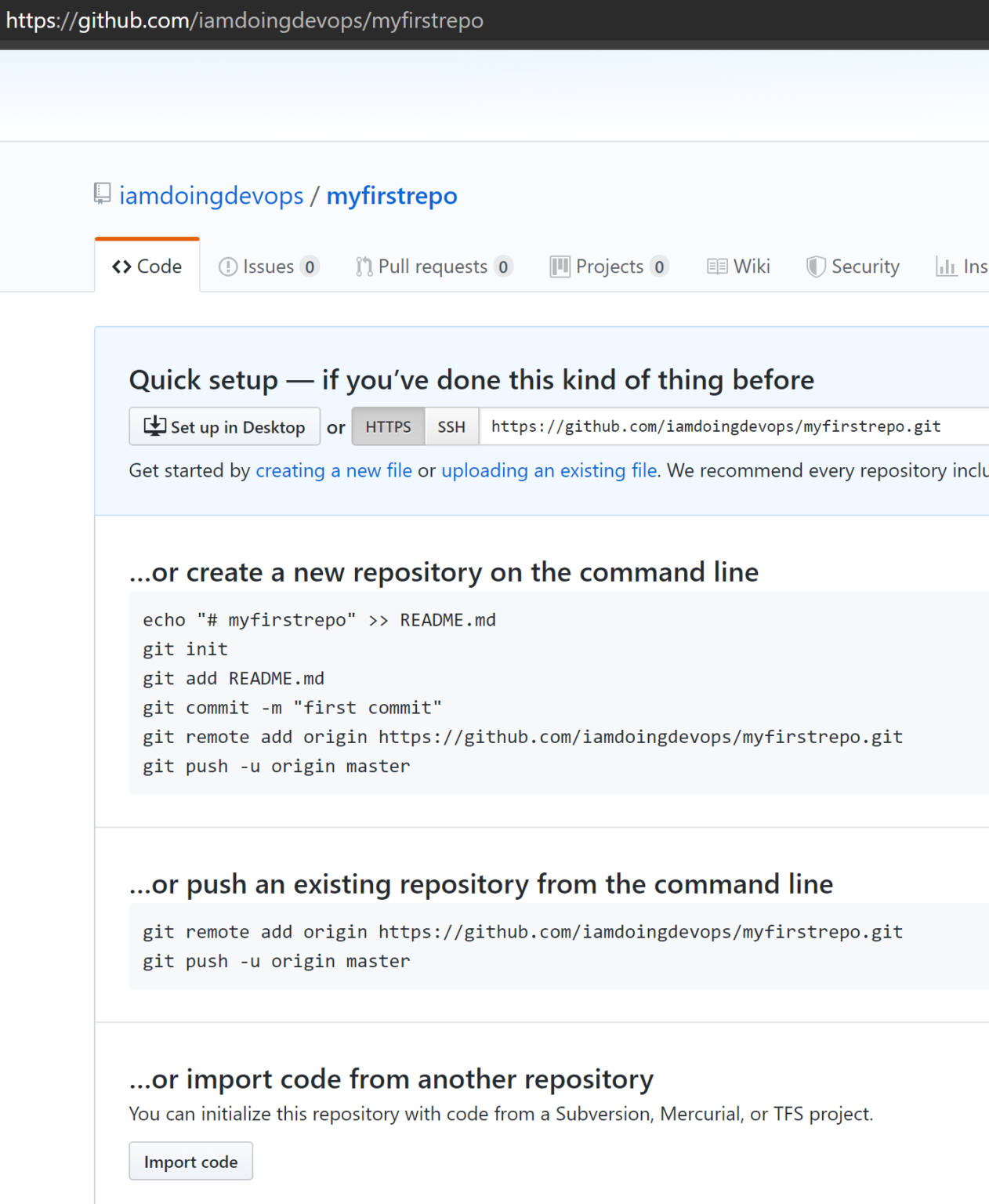Click the Insights bar graph icon
This screenshot has height=1204, width=989.
[x=946, y=267]
